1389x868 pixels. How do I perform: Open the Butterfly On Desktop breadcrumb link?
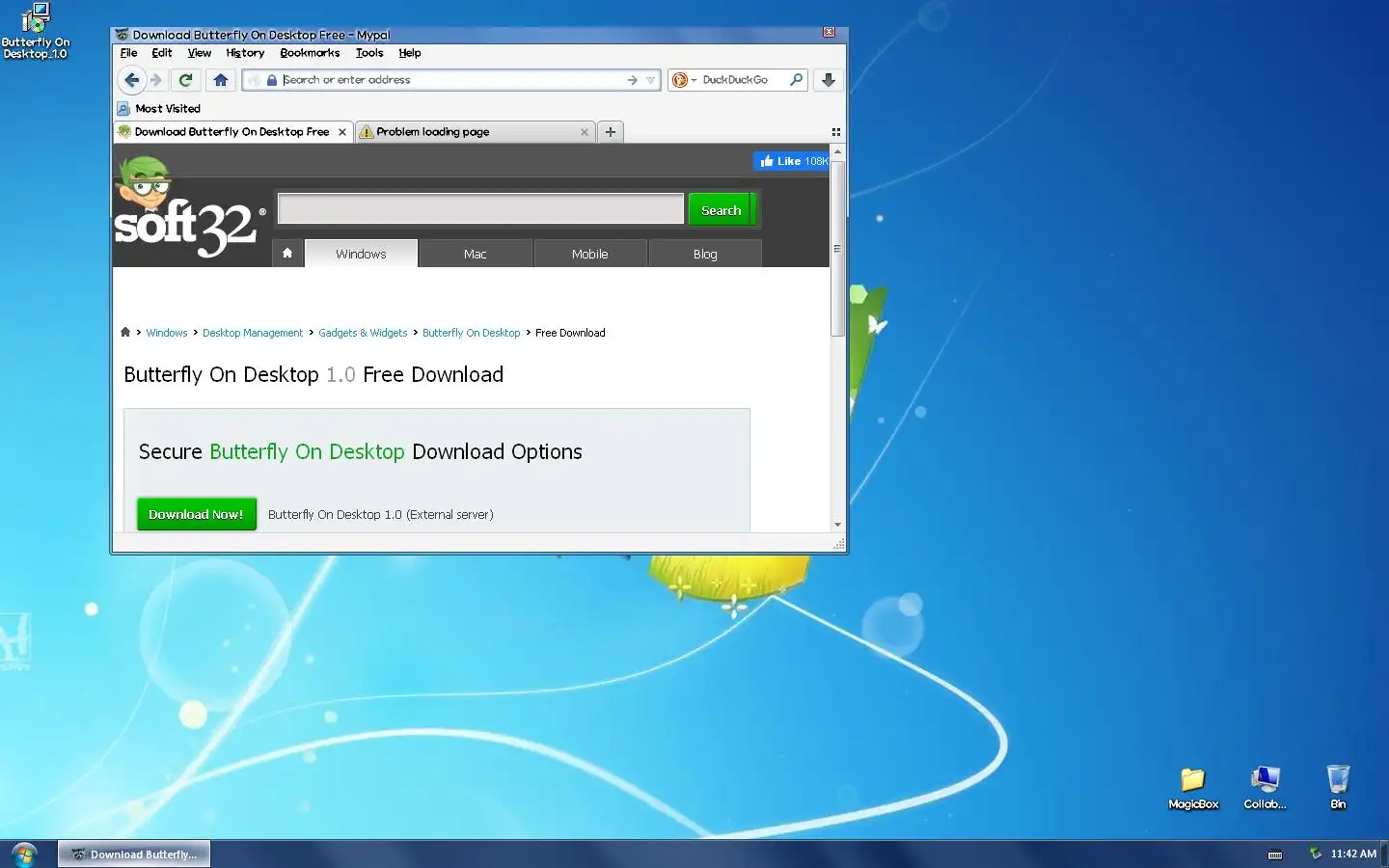click(x=472, y=333)
